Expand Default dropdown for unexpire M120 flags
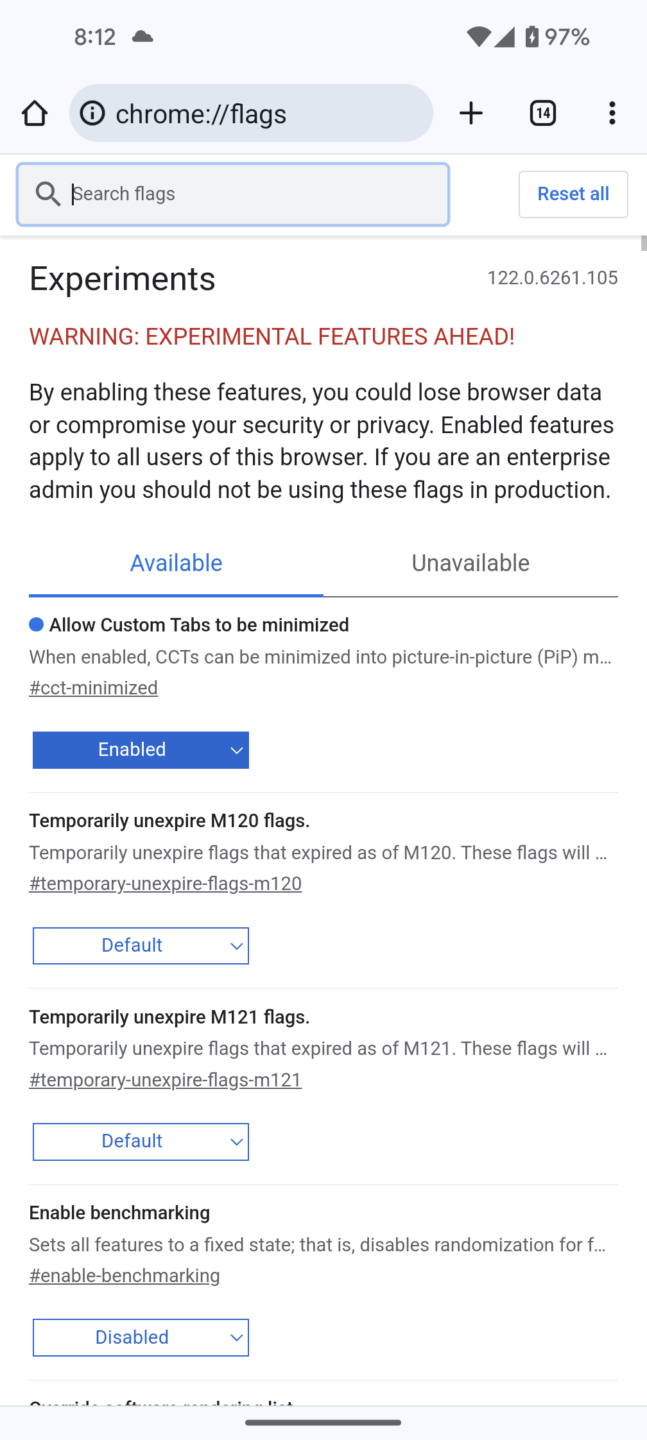This screenshot has height=1440, width=647. tap(141, 946)
